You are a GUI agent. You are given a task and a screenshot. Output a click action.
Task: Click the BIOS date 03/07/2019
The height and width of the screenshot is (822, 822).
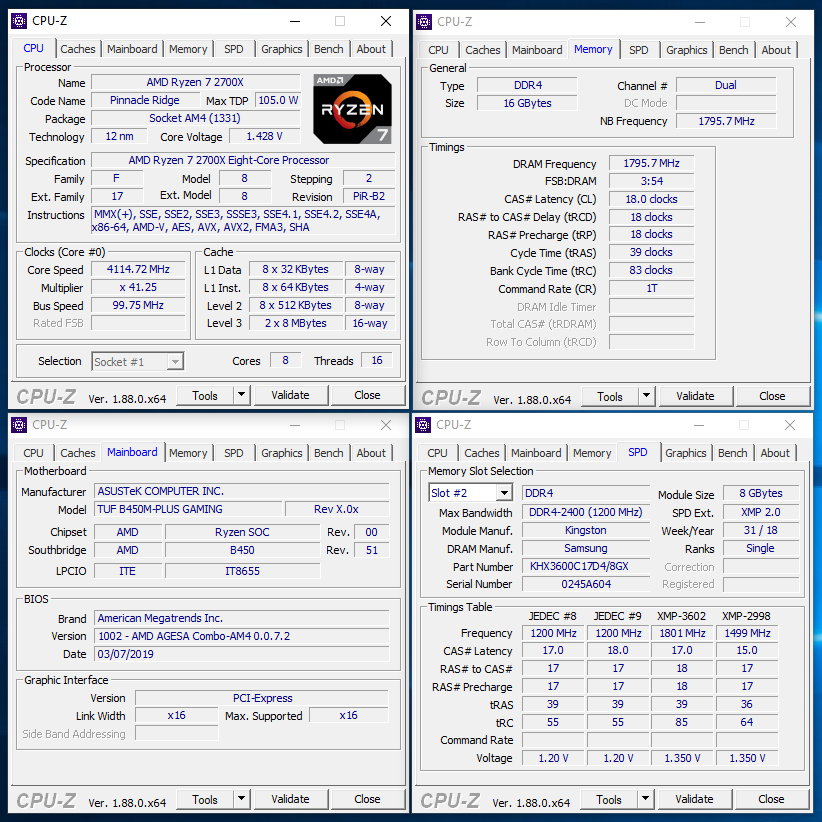(242, 654)
